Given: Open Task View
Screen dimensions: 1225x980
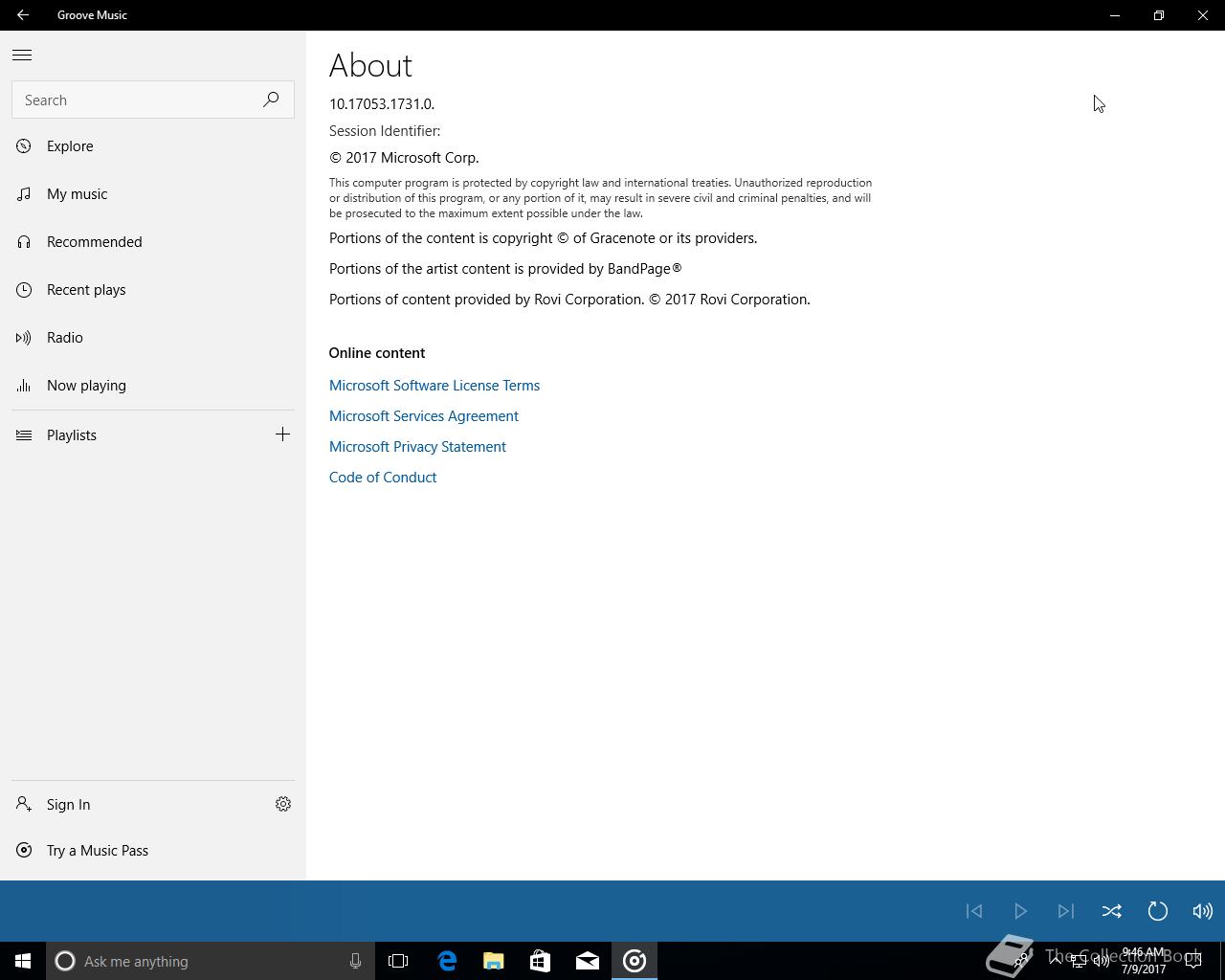Looking at the screenshot, I should coord(398,961).
